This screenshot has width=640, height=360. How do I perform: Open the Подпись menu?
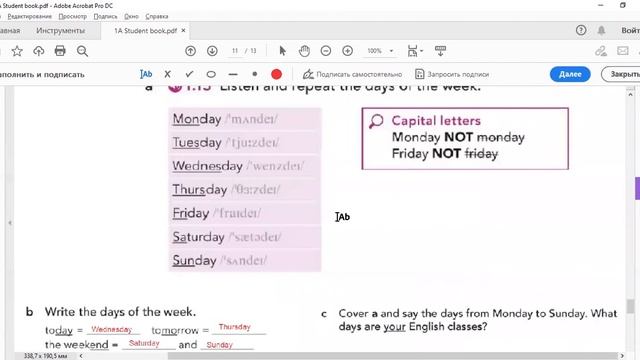[105, 16]
